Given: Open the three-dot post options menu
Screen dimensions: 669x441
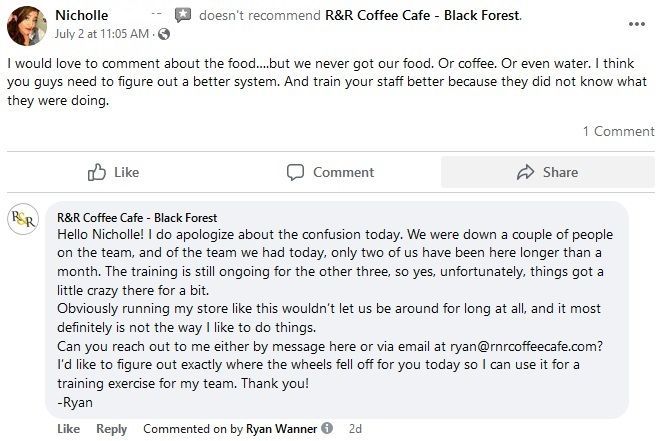Looking at the screenshot, I should tap(636, 23).
